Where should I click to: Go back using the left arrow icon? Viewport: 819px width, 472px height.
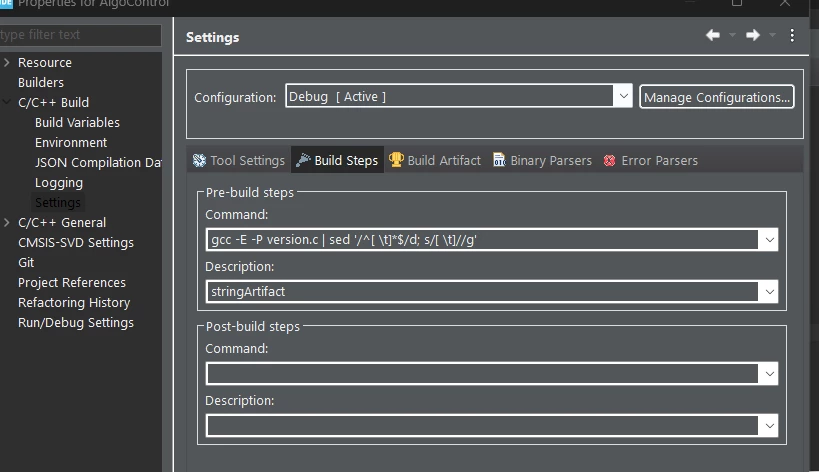712,35
